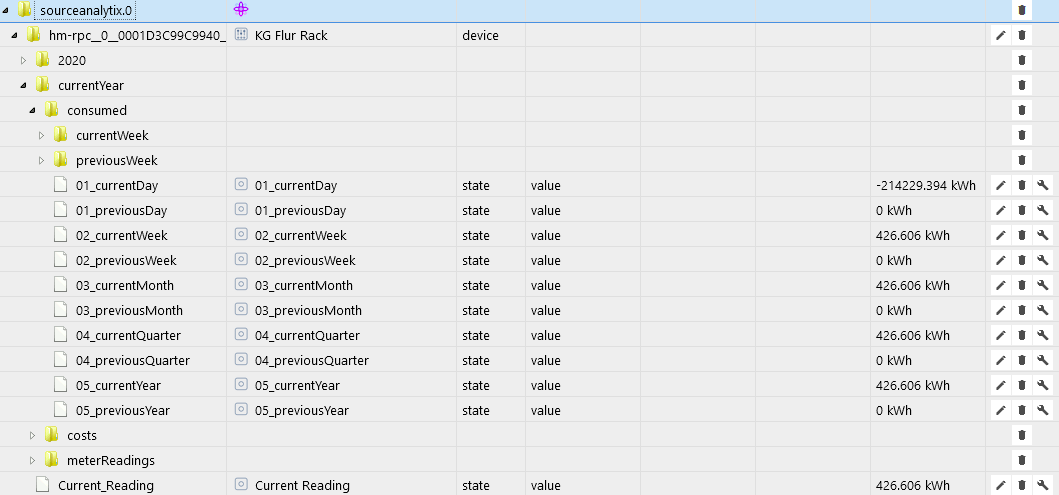Open custom settings wrench for 04_currentQuarter

tap(1042, 335)
